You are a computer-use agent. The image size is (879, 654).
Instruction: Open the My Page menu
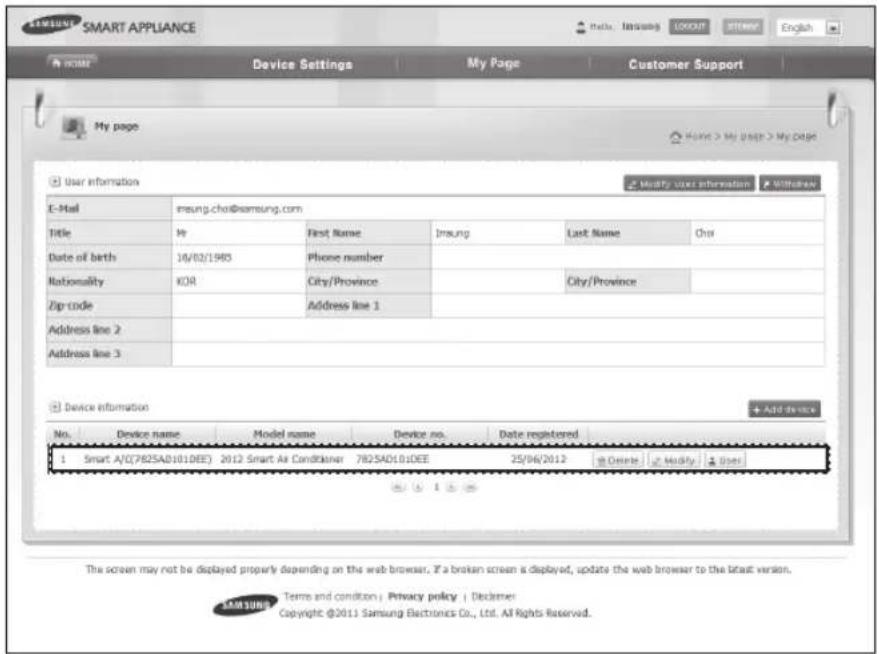(493, 63)
